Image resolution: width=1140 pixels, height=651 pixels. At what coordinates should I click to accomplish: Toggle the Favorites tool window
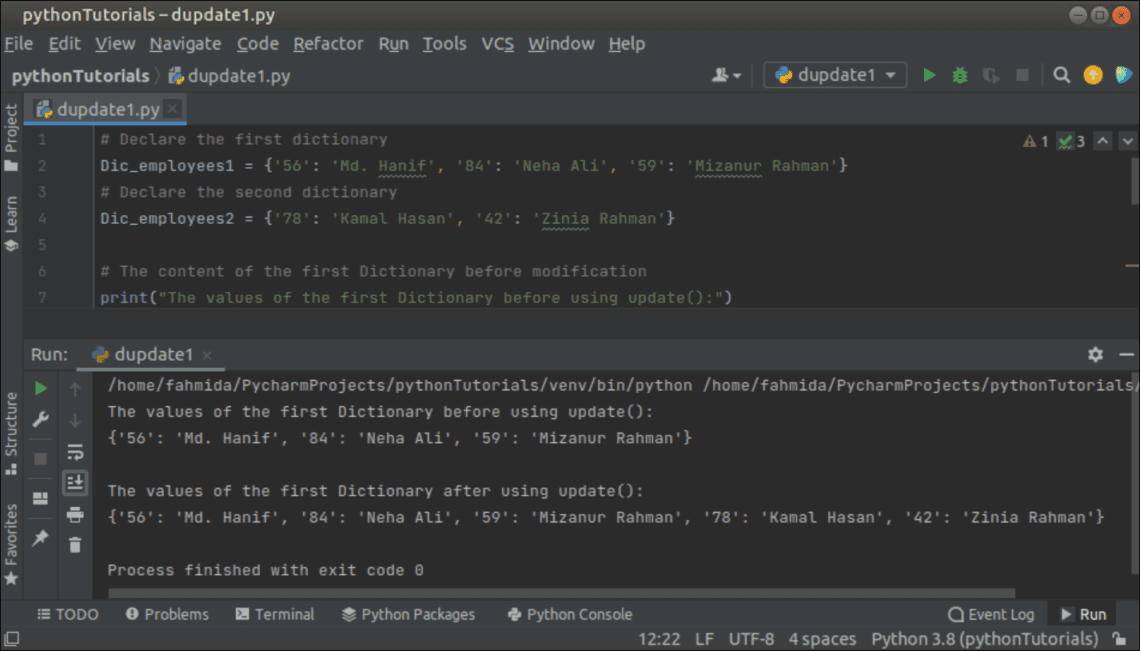coord(11,545)
